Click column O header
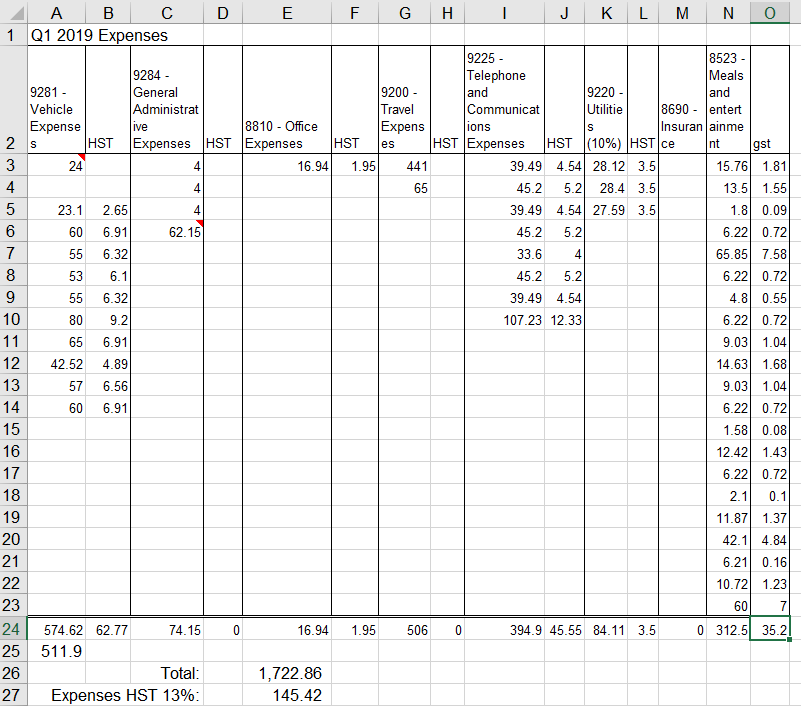 769,11
